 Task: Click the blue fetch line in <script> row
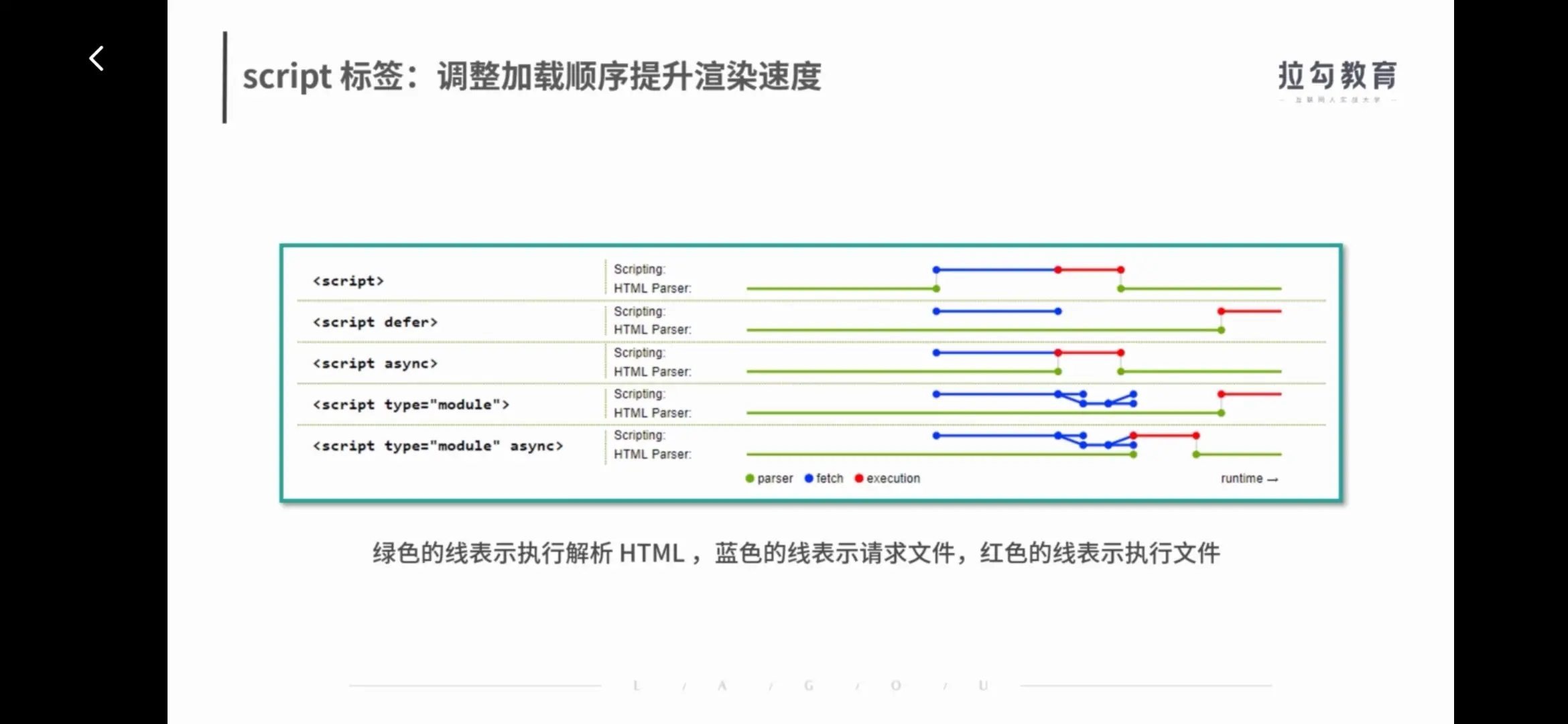tap(997, 269)
